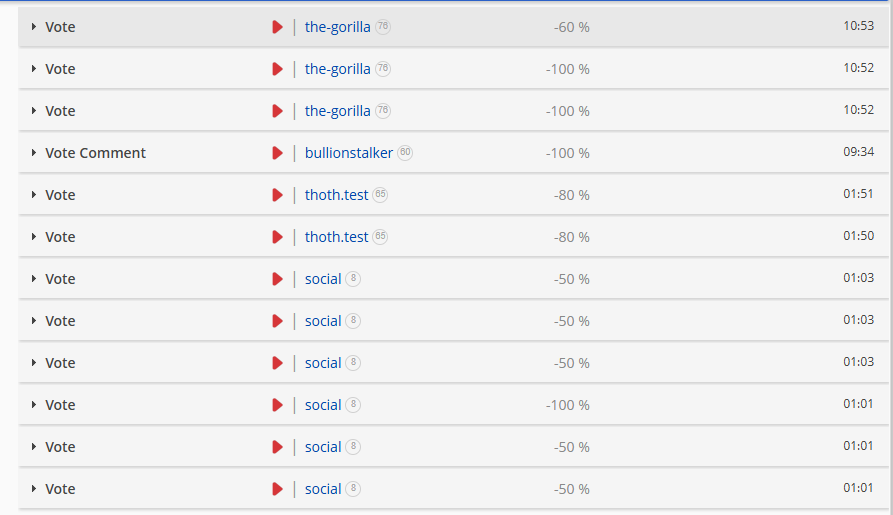
Task: Open bullionstalker account link
Action: tap(349, 153)
